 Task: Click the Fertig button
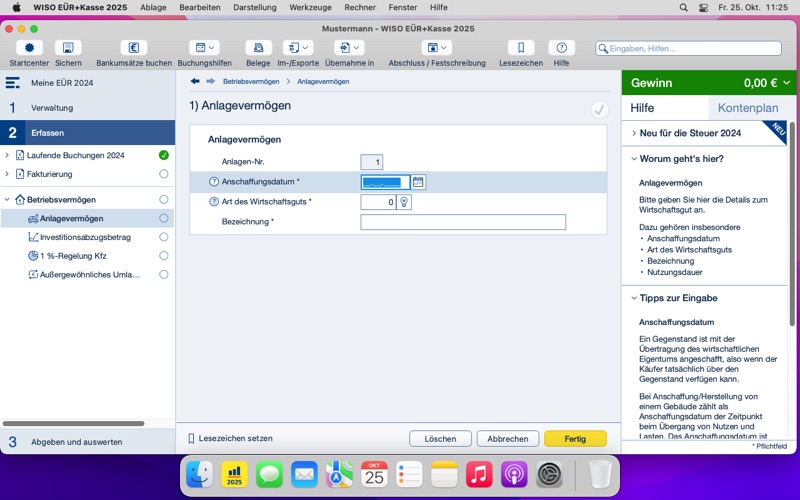pos(575,439)
